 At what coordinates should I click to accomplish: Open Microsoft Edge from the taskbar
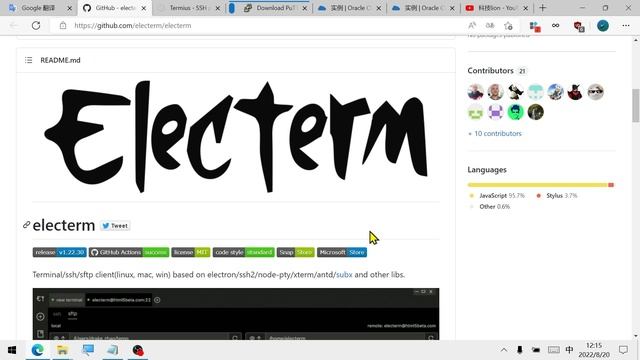click(38, 350)
